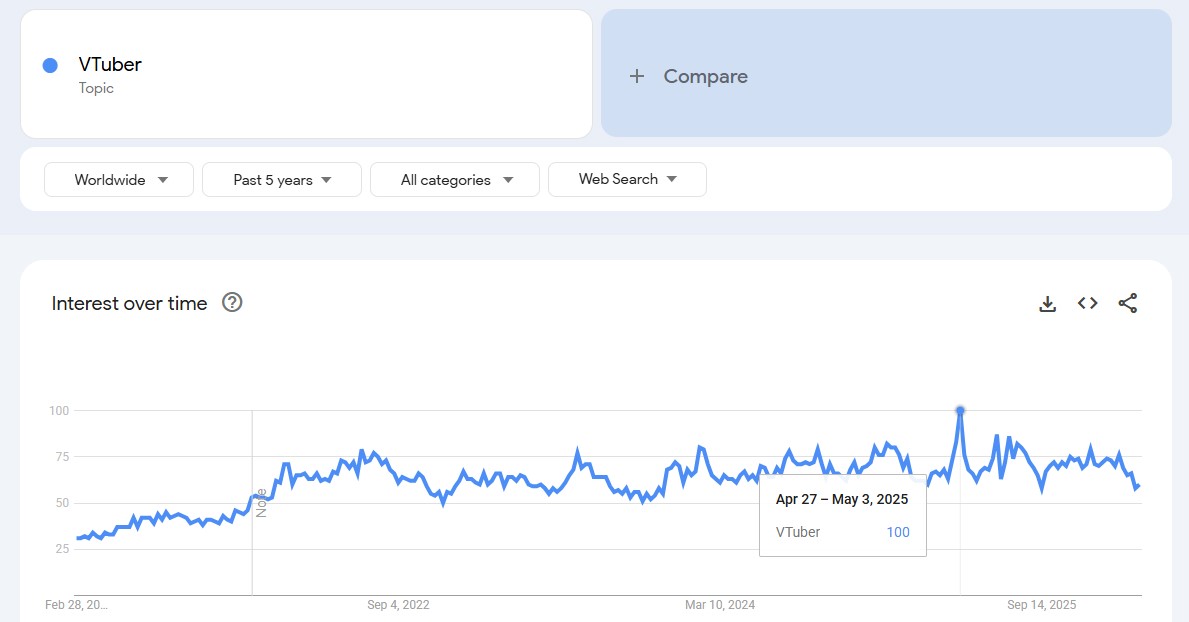Open the Worldwide region dropdown
Image resolution: width=1189 pixels, height=622 pixels.
[119, 180]
